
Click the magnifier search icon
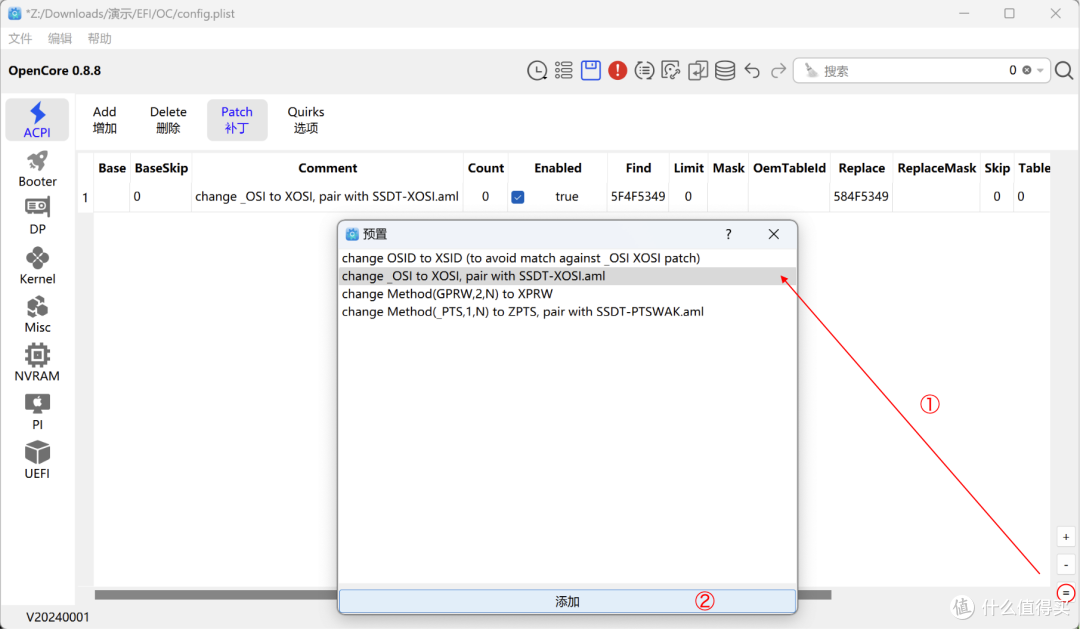(1064, 70)
